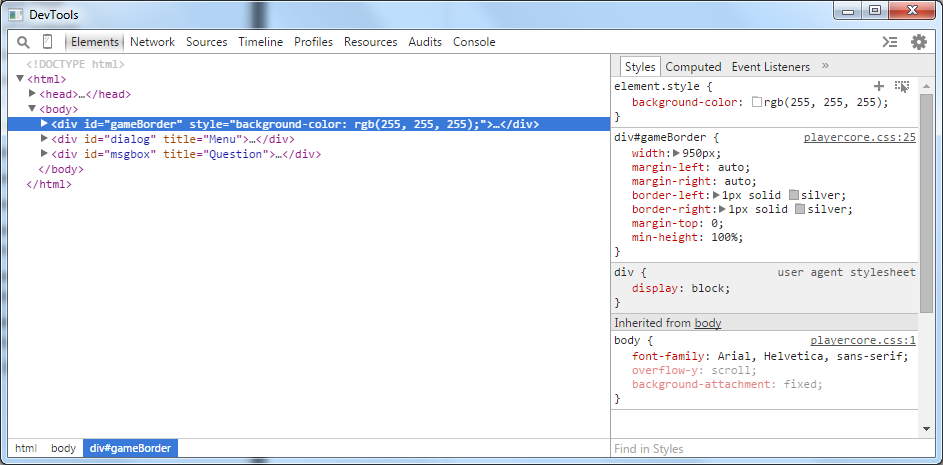Show more sidebar tabs chevron
Viewport: 943px width, 465px height.
click(x=825, y=66)
